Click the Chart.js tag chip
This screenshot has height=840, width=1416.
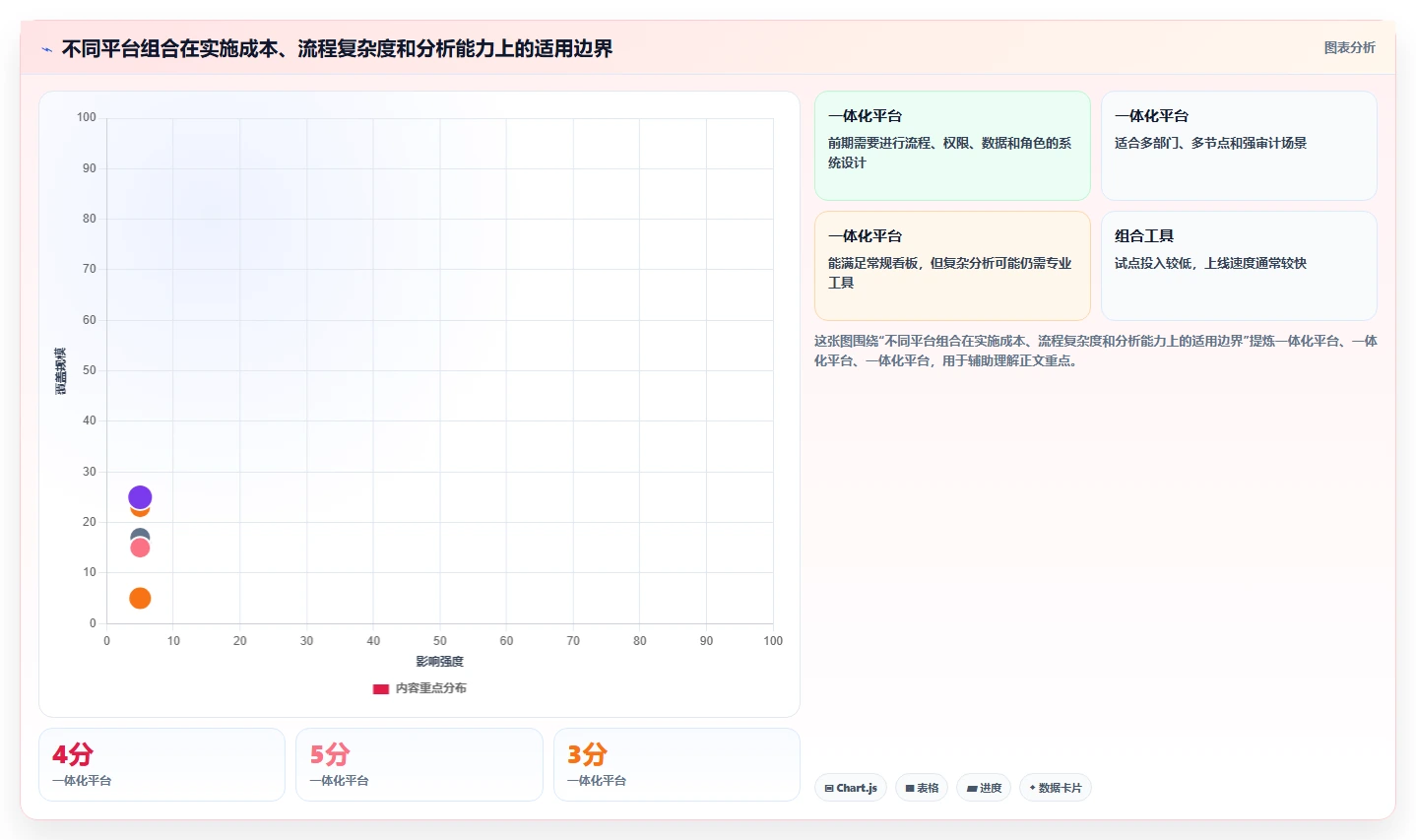click(x=851, y=788)
